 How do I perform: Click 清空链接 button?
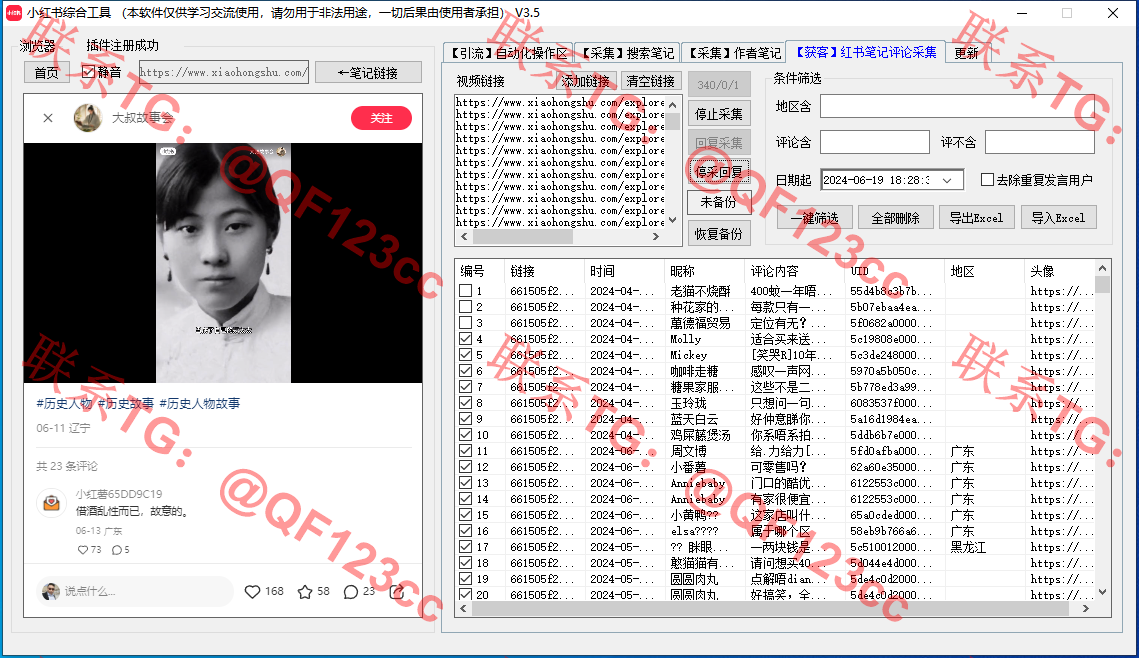(651, 81)
